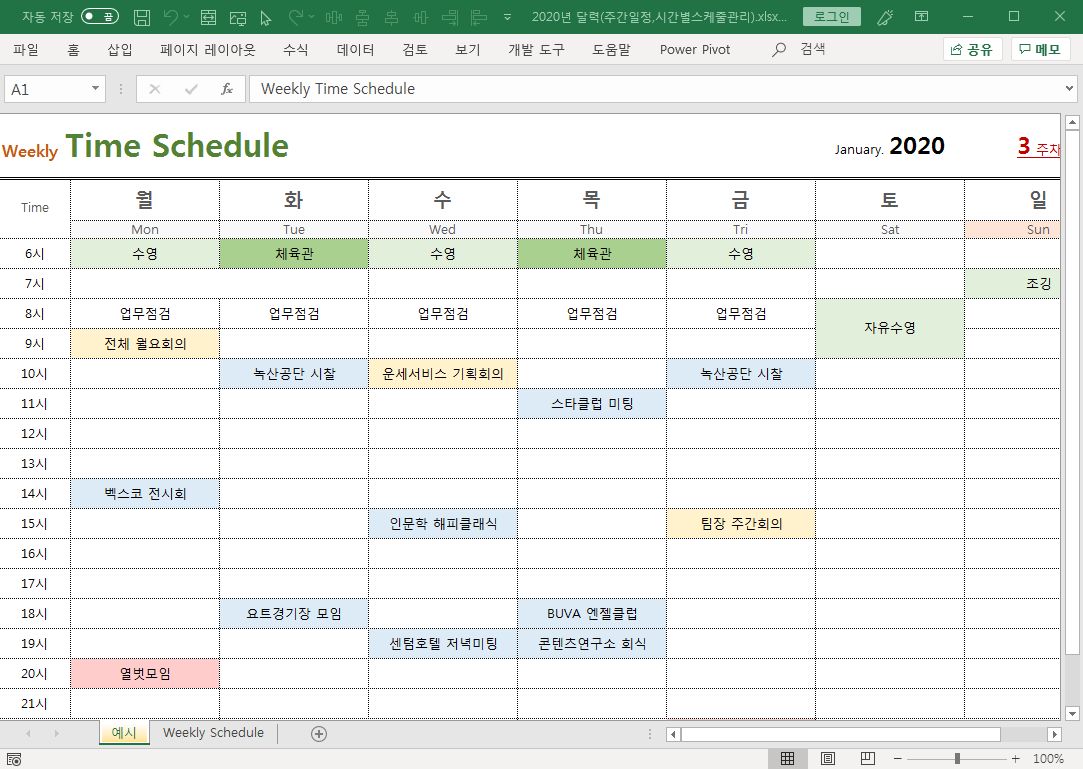This screenshot has width=1083, height=769.
Task: Click the horizontal scrollbar left arrow
Action: (x=673, y=734)
